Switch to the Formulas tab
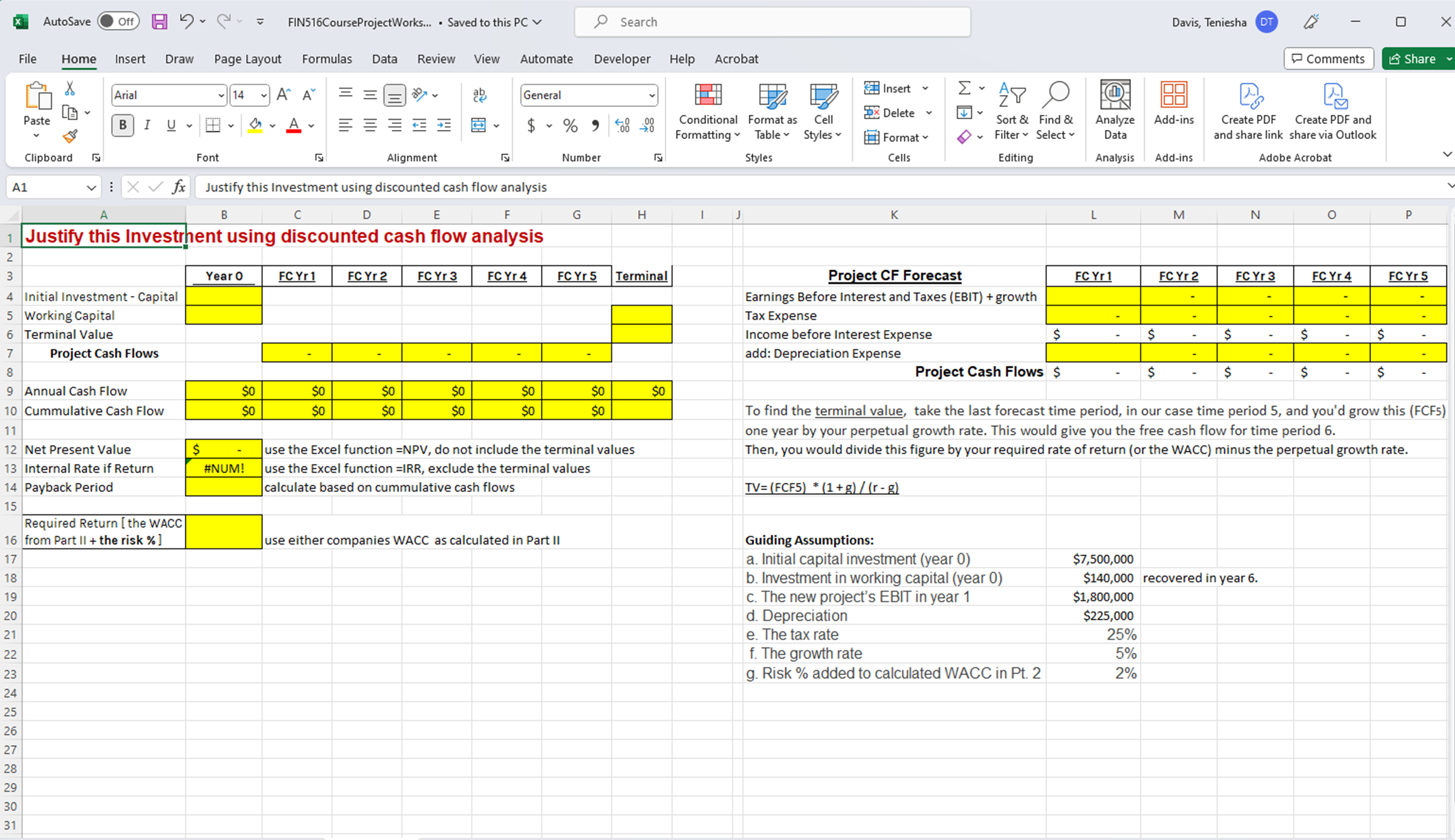This screenshot has height=840, width=1455. pos(326,59)
